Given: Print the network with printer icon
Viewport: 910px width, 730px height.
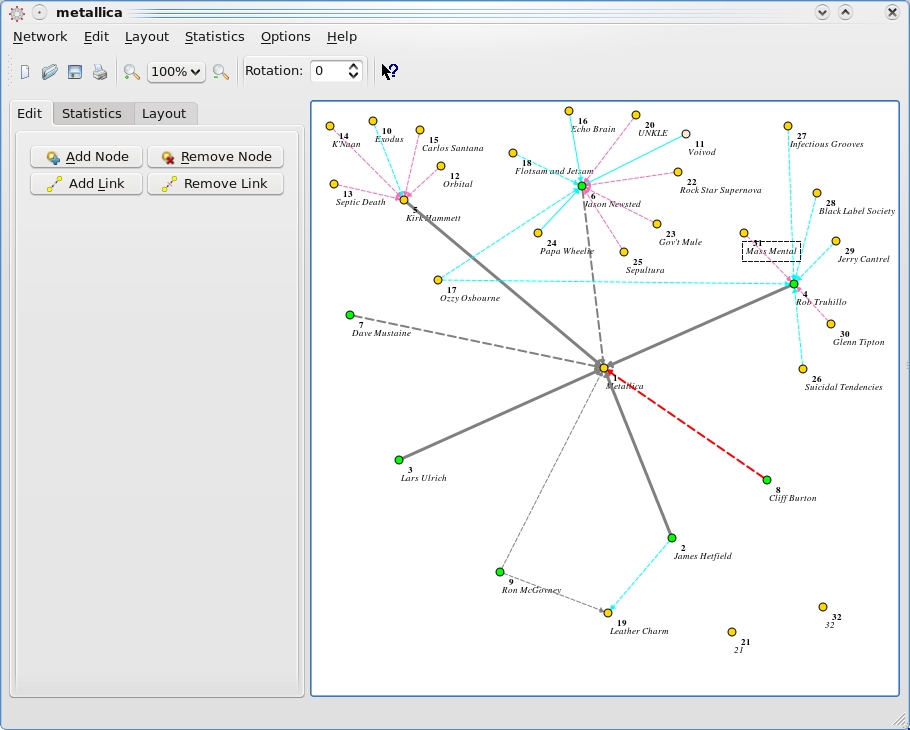Looking at the screenshot, I should 100,72.
